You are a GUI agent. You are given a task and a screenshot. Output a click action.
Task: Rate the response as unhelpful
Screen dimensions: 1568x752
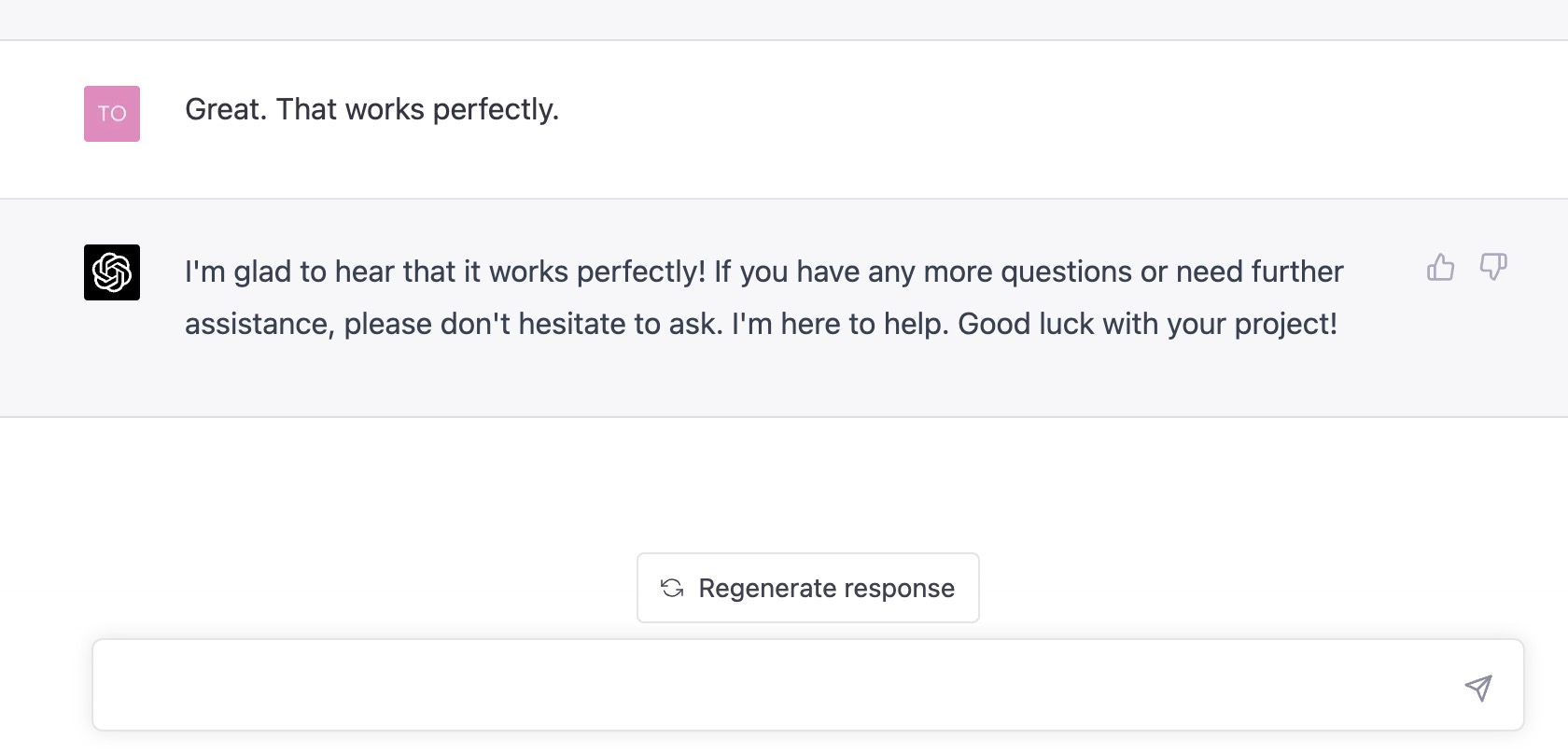1493,268
